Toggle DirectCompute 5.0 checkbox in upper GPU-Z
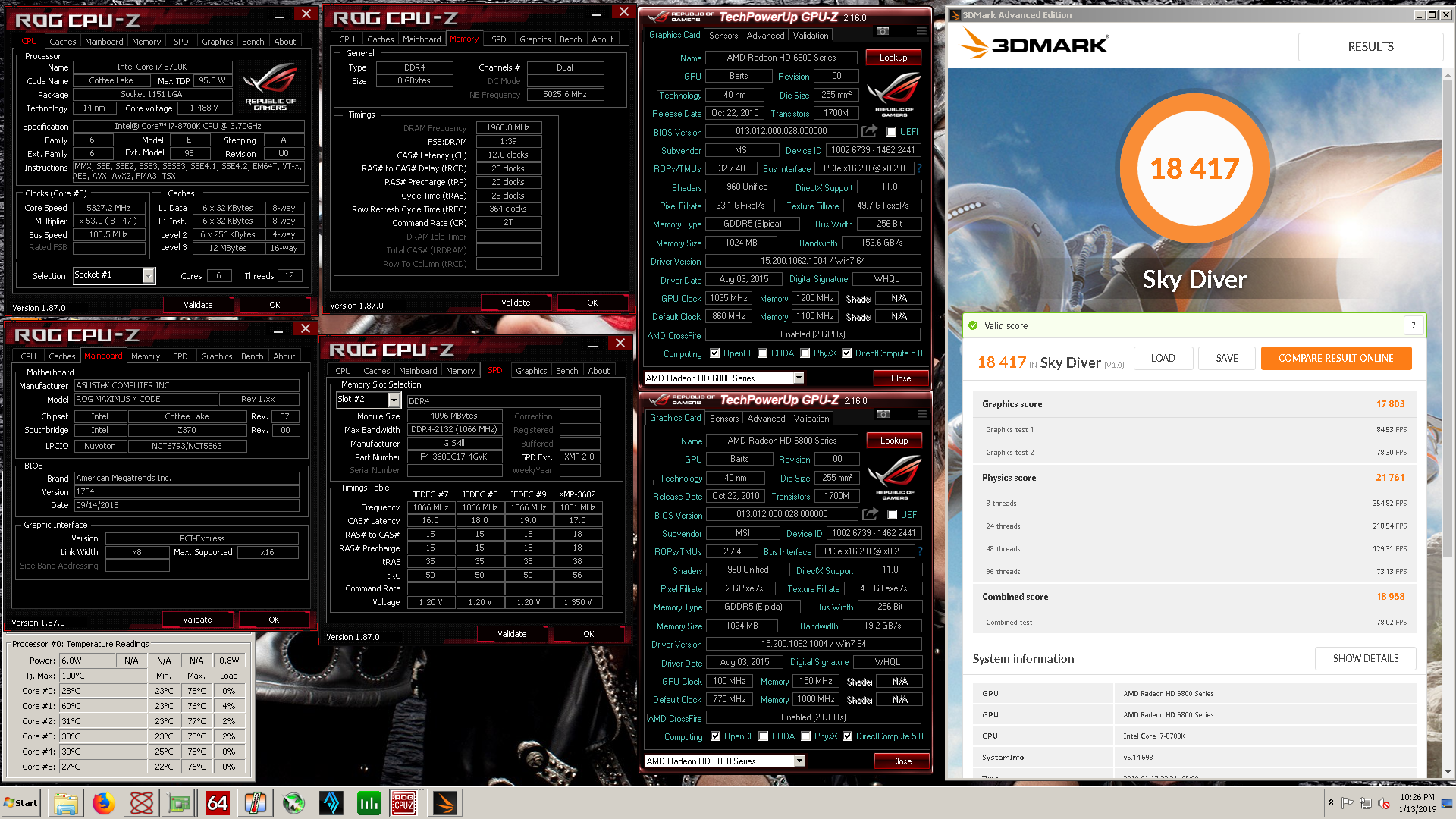Image resolution: width=1456 pixels, height=819 pixels. pos(847,353)
